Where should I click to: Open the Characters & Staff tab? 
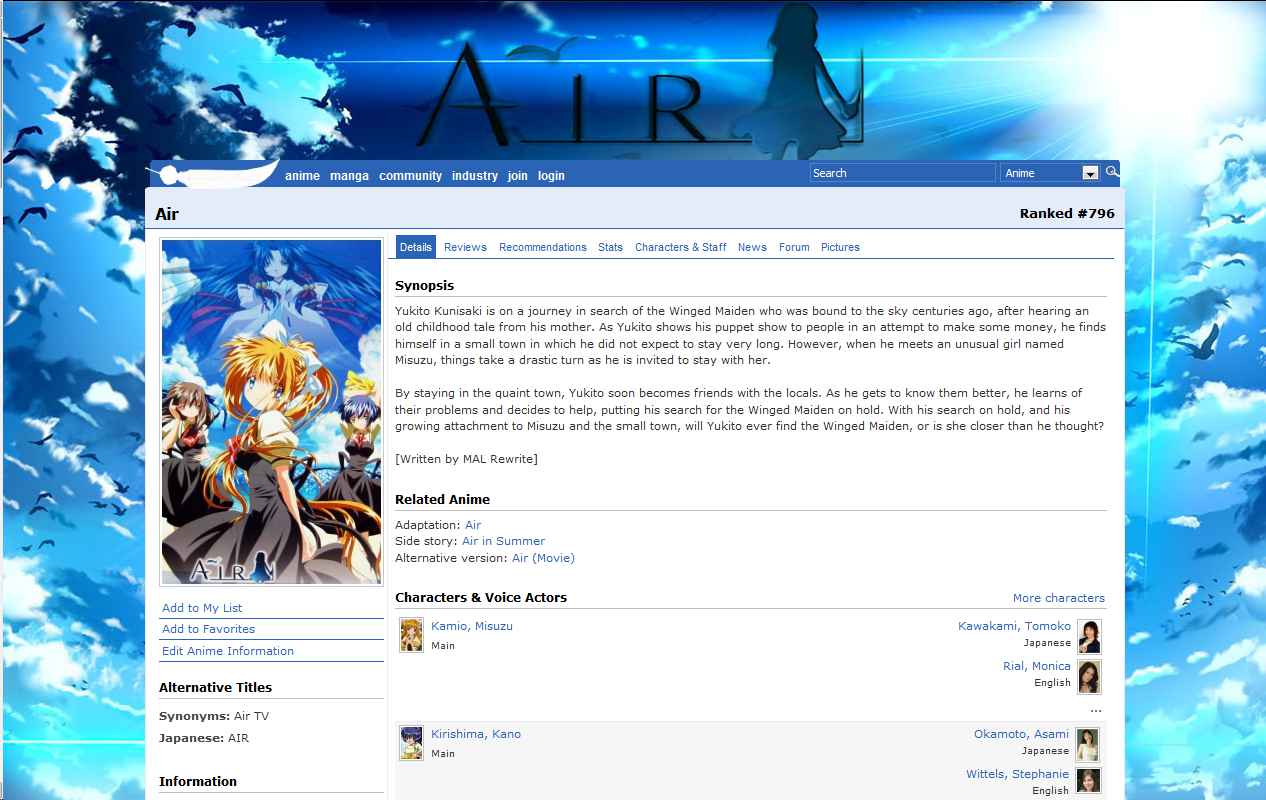click(x=680, y=247)
